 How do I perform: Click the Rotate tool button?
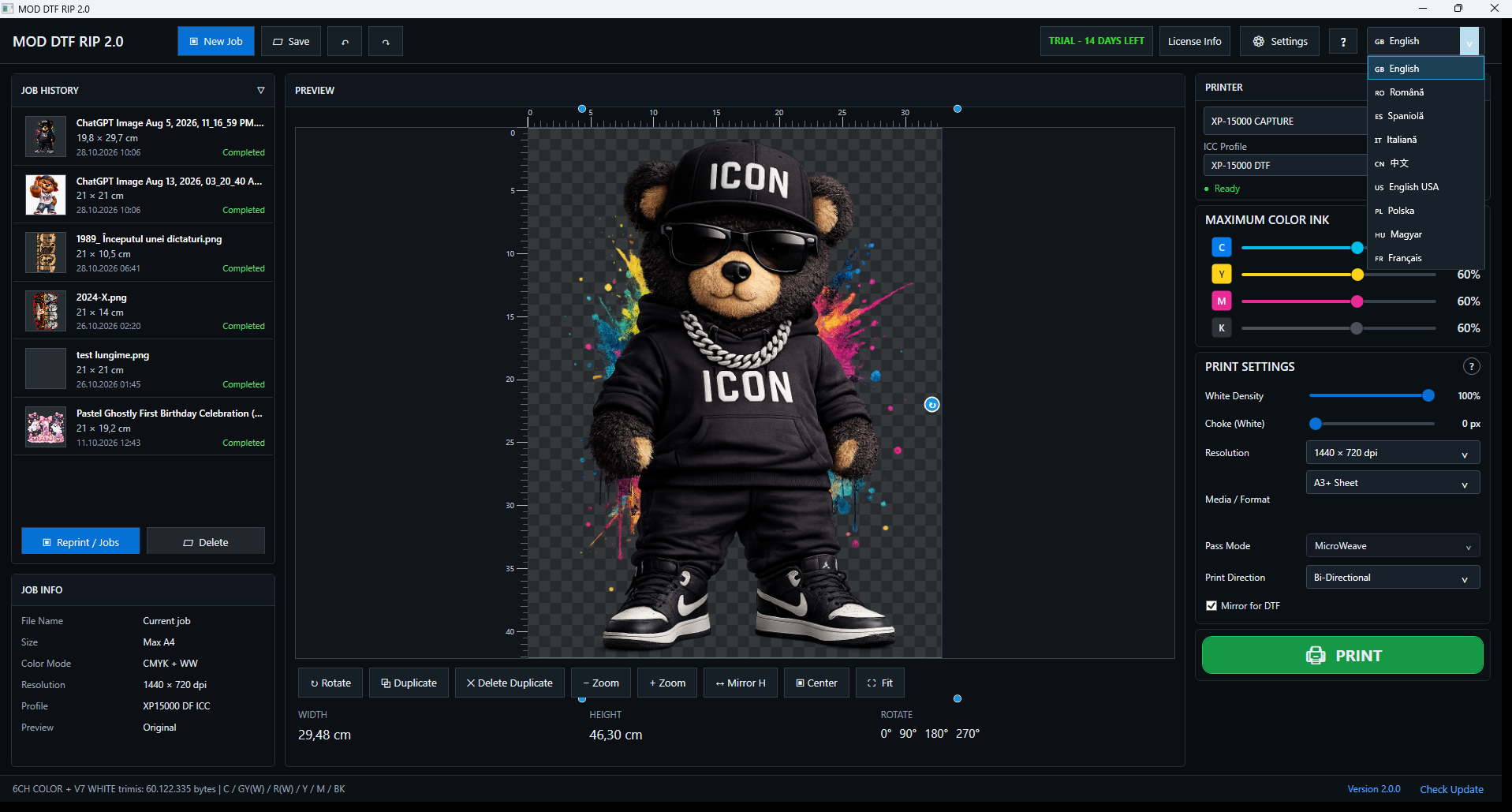(x=330, y=683)
